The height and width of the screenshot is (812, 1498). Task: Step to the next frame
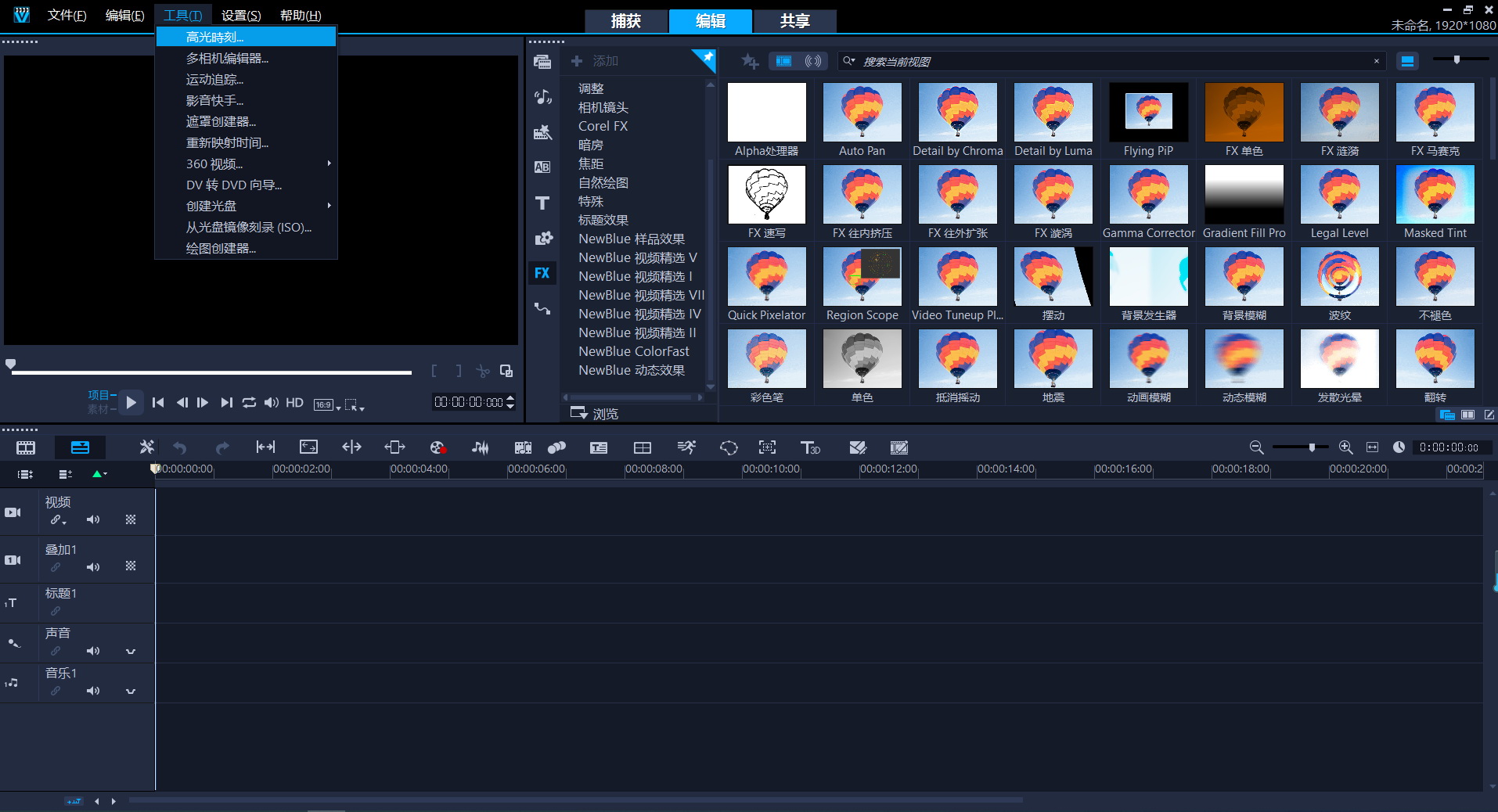tap(203, 402)
